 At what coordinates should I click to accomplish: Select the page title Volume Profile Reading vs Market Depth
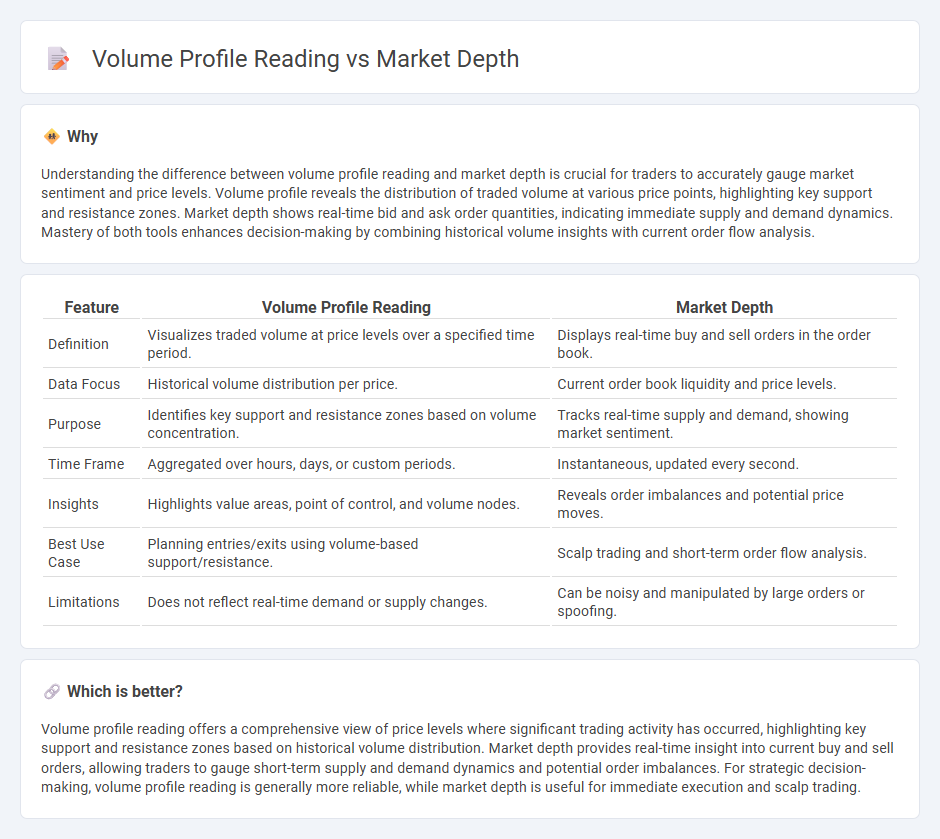click(x=305, y=59)
